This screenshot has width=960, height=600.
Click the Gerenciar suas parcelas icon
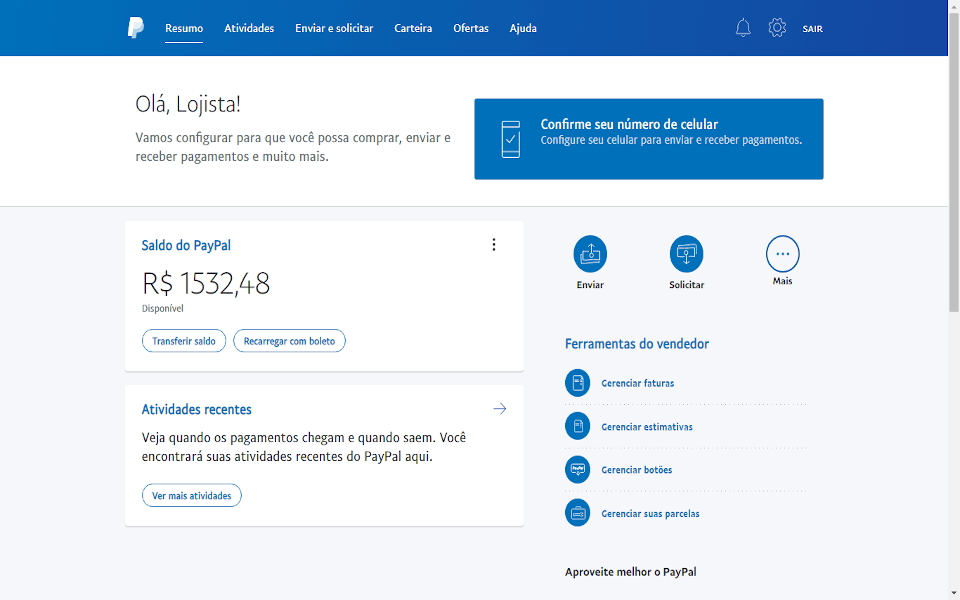point(577,513)
